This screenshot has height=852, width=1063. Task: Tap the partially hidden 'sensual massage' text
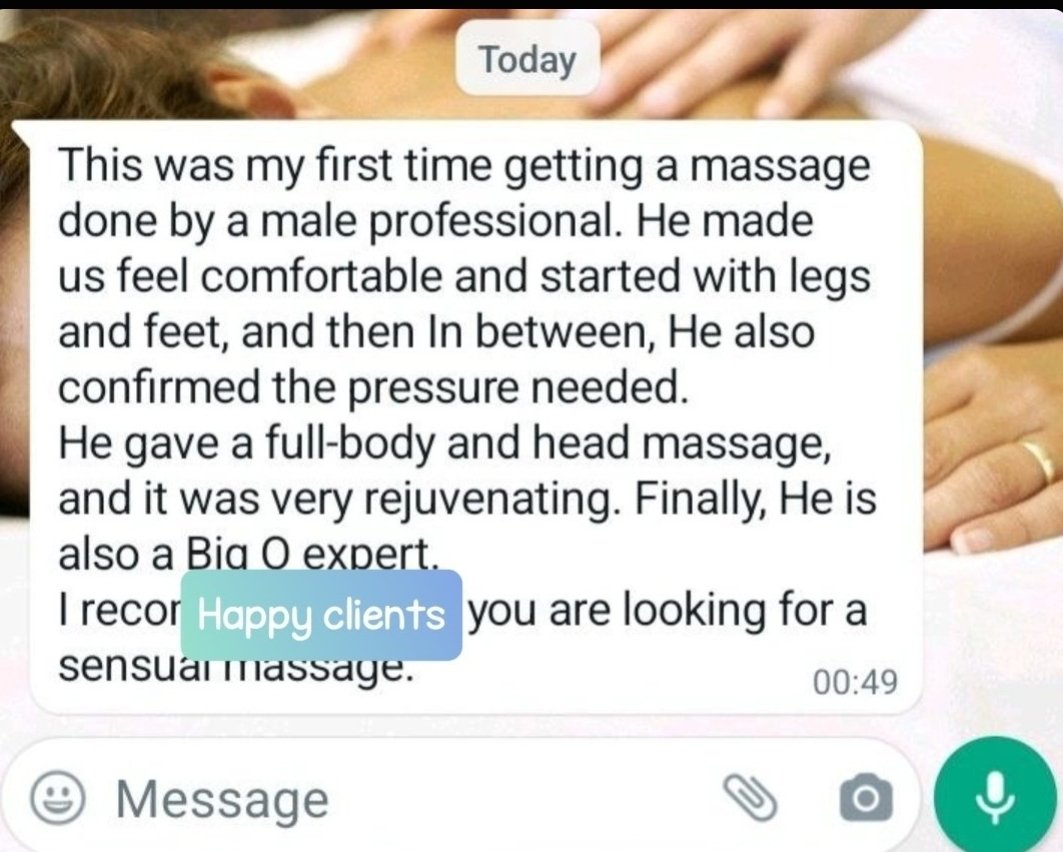(235, 668)
